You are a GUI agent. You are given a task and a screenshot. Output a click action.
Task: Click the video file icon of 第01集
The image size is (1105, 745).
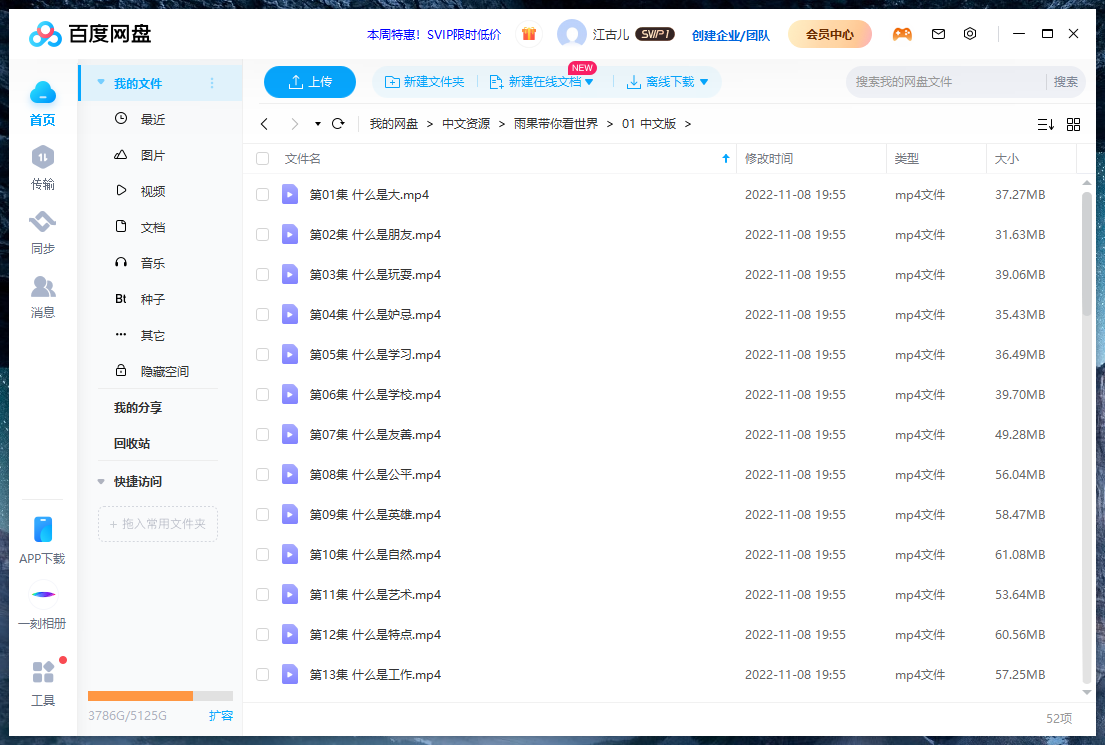290,195
